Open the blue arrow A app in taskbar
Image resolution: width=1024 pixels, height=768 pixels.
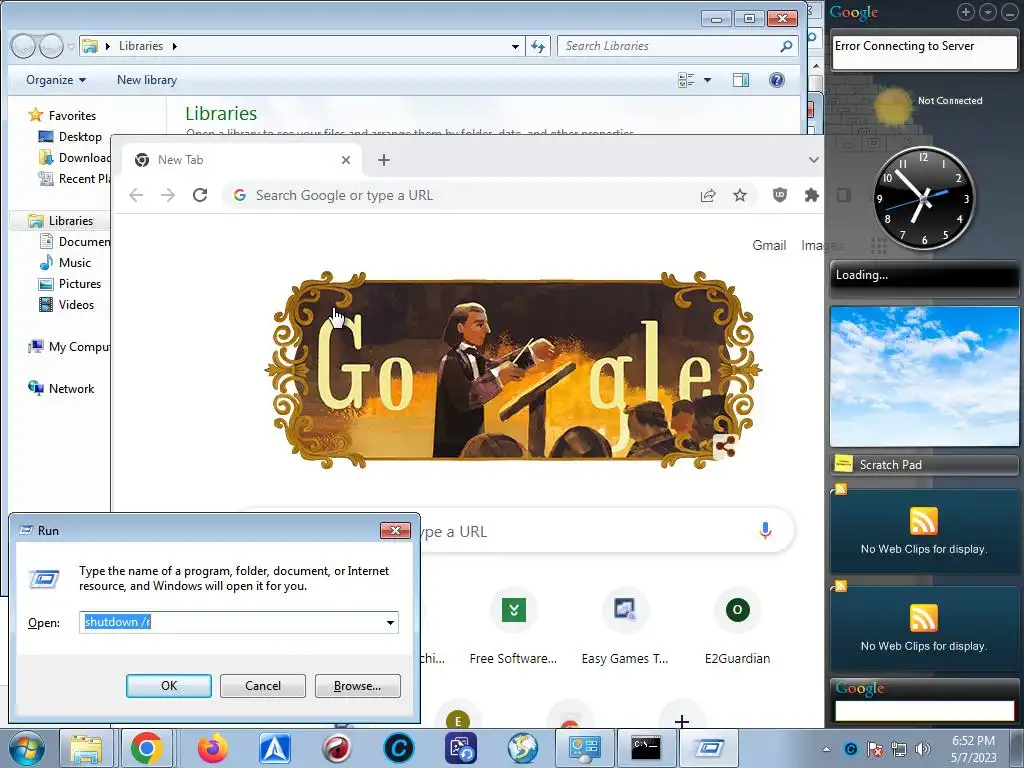click(x=275, y=748)
